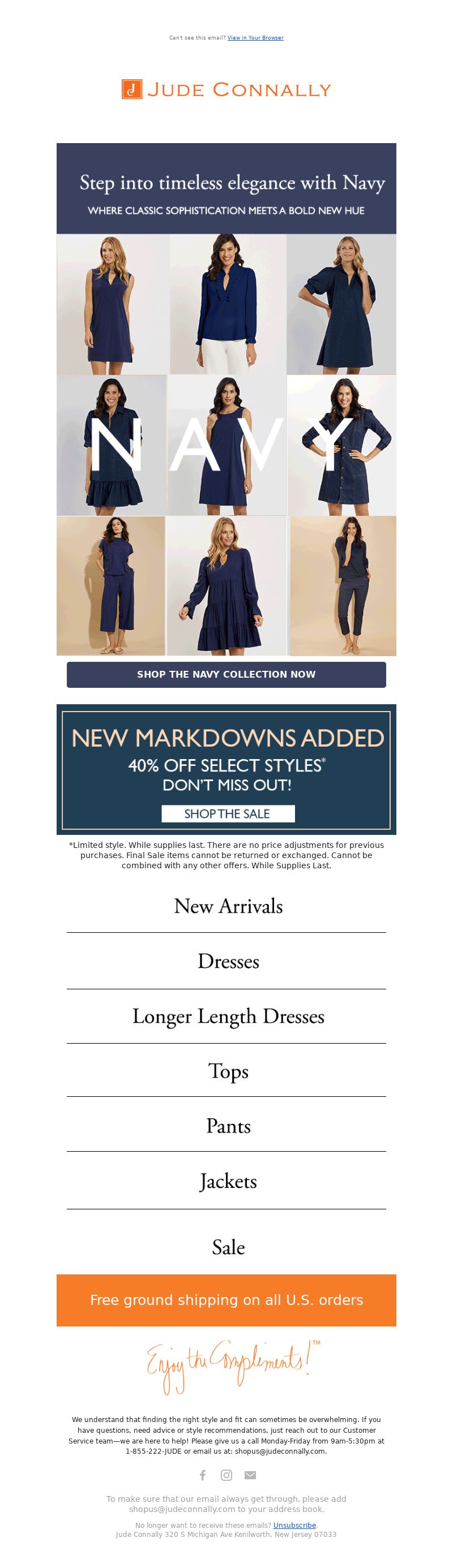Screen dimensions: 453x1568
Task: Browse the Jackets category
Action: pyautogui.click(x=228, y=1182)
